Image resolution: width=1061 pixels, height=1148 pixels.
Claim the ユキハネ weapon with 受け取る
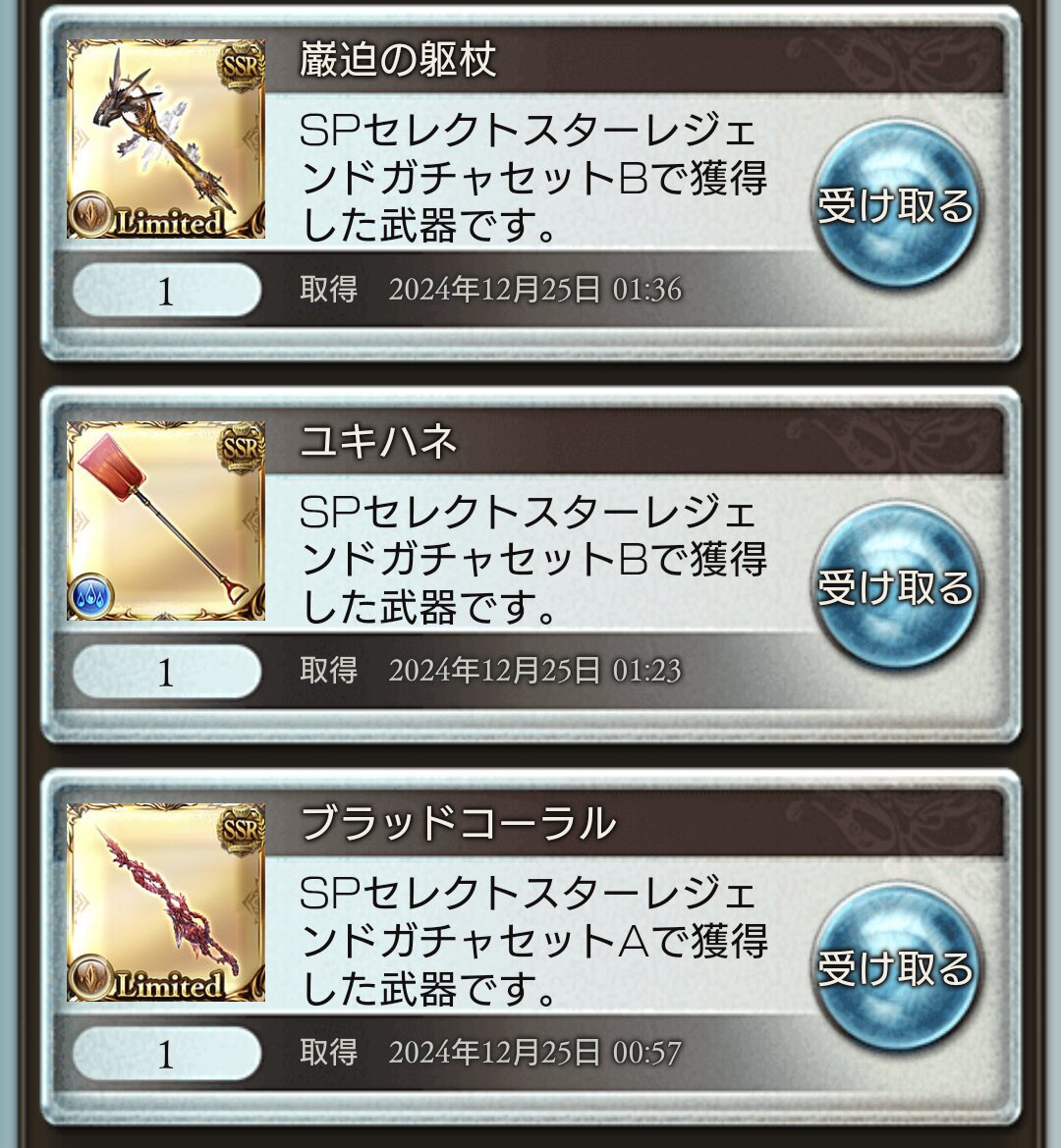click(x=896, y=586)
